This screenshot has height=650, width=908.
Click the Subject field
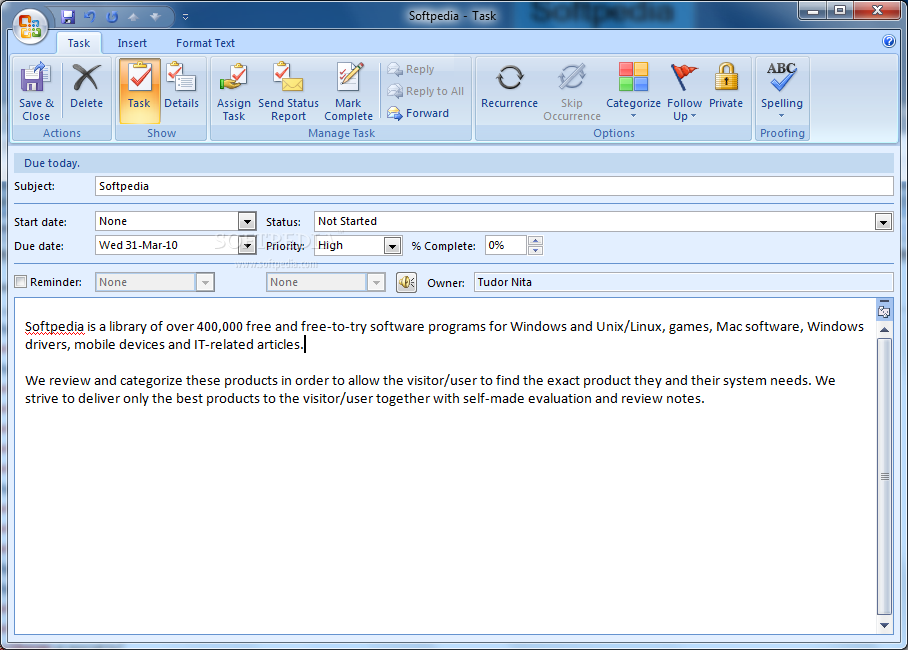[494, 186]
